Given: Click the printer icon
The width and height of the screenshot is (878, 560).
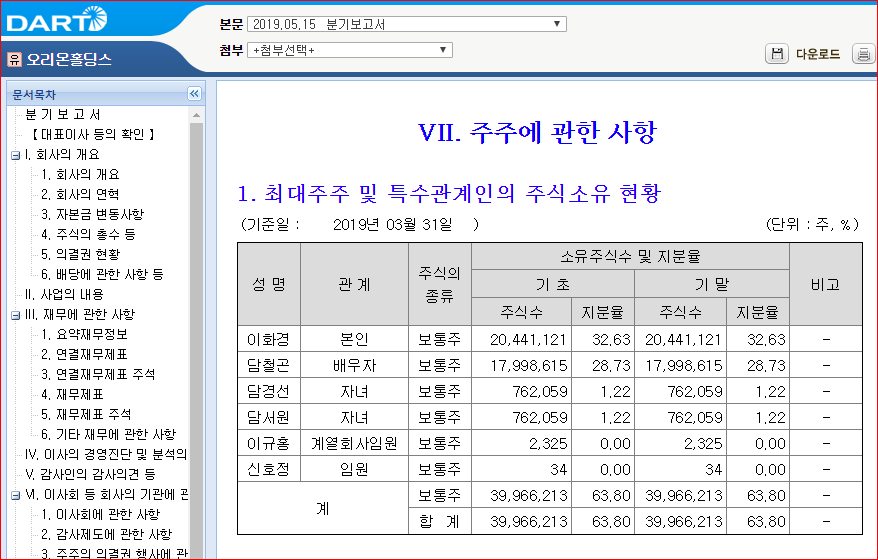Looking at the screenshot, I should click(x=863, y=54).
